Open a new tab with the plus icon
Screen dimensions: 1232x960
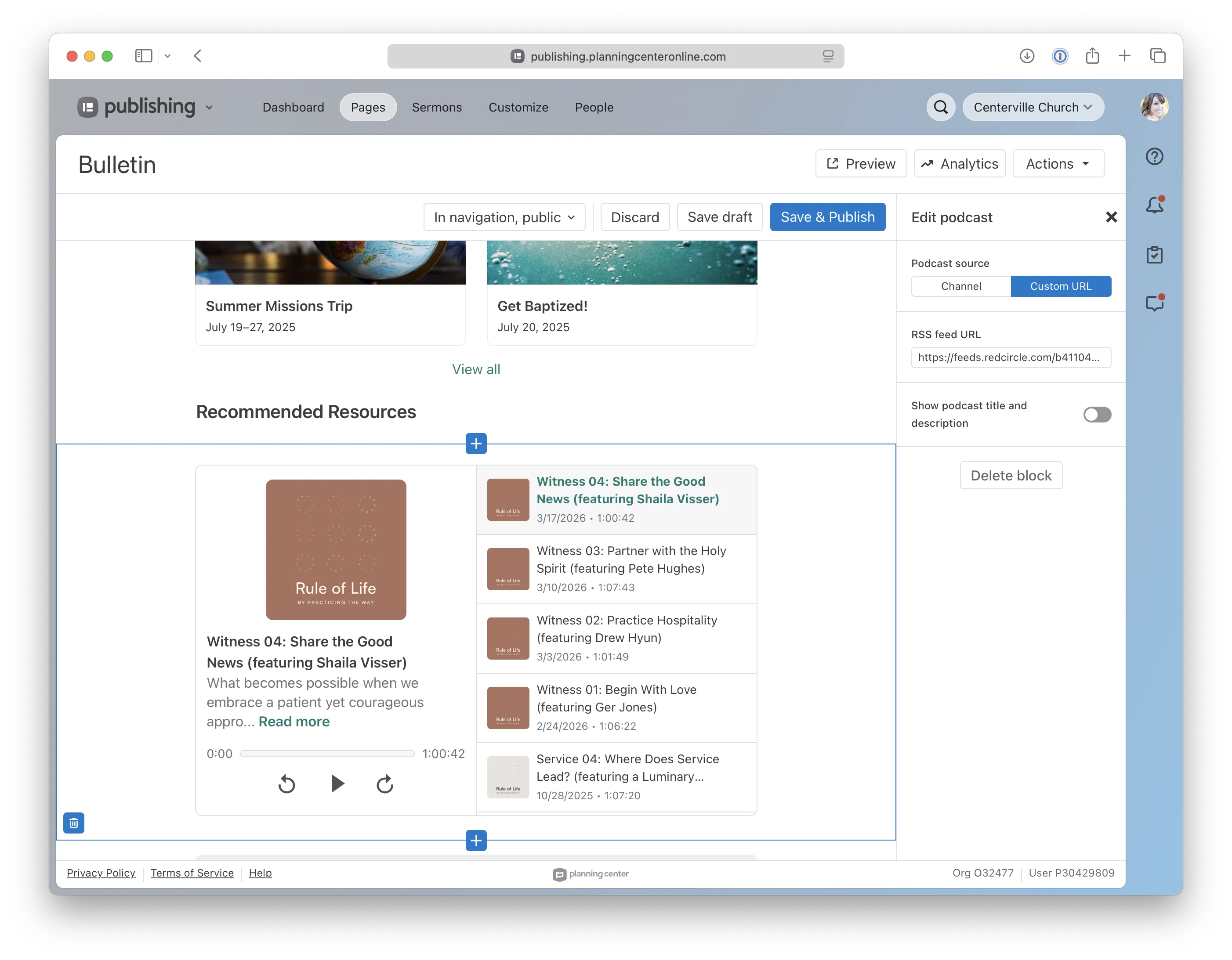[1124, 56]
